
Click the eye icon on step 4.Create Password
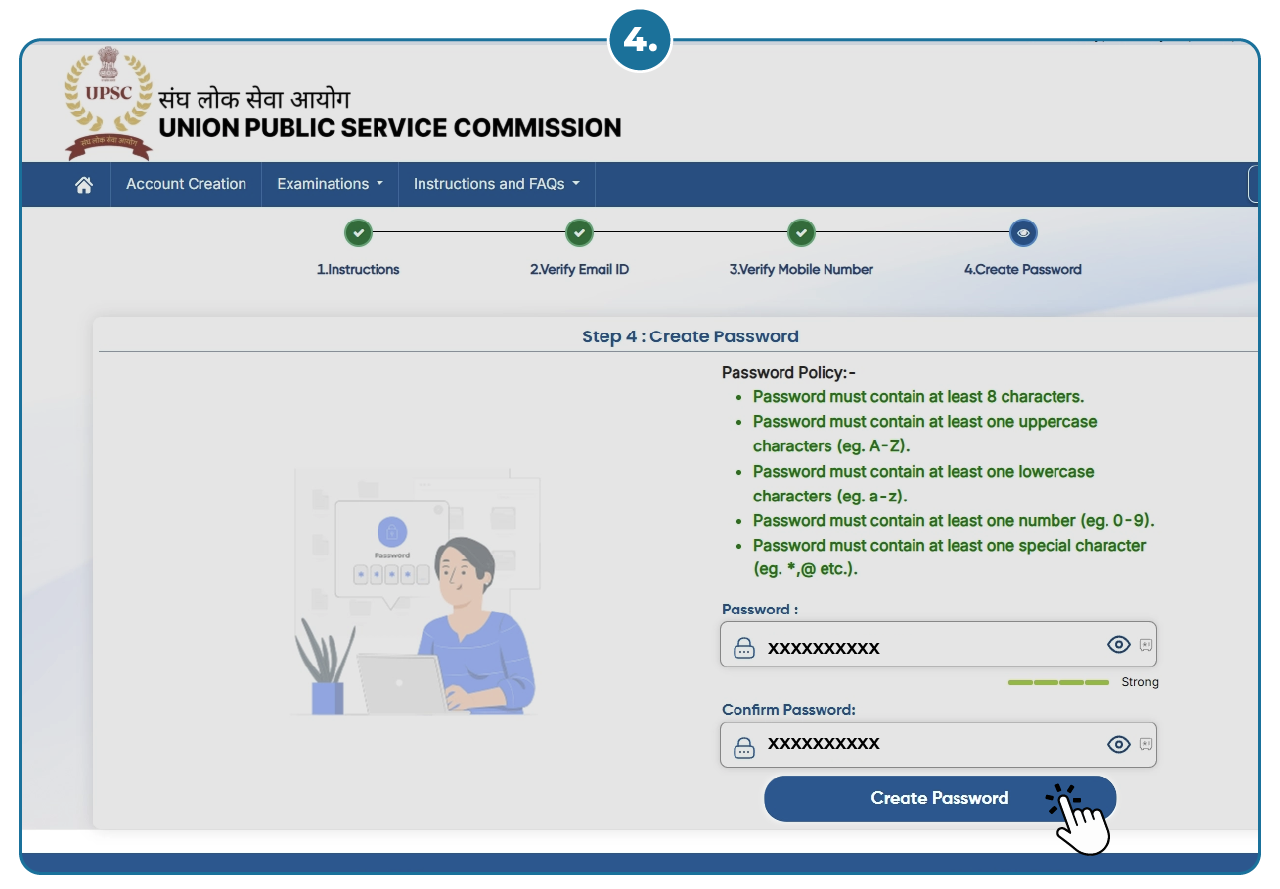[1023, 232]
